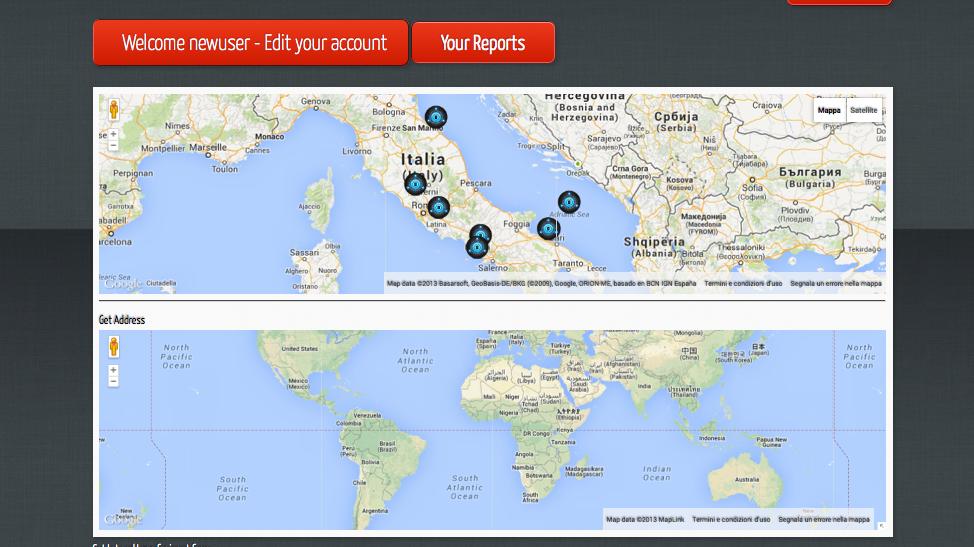Open Your Reports page
Image resolution: width=974 pixels, height=547 pixels.
tap(483, 43)
